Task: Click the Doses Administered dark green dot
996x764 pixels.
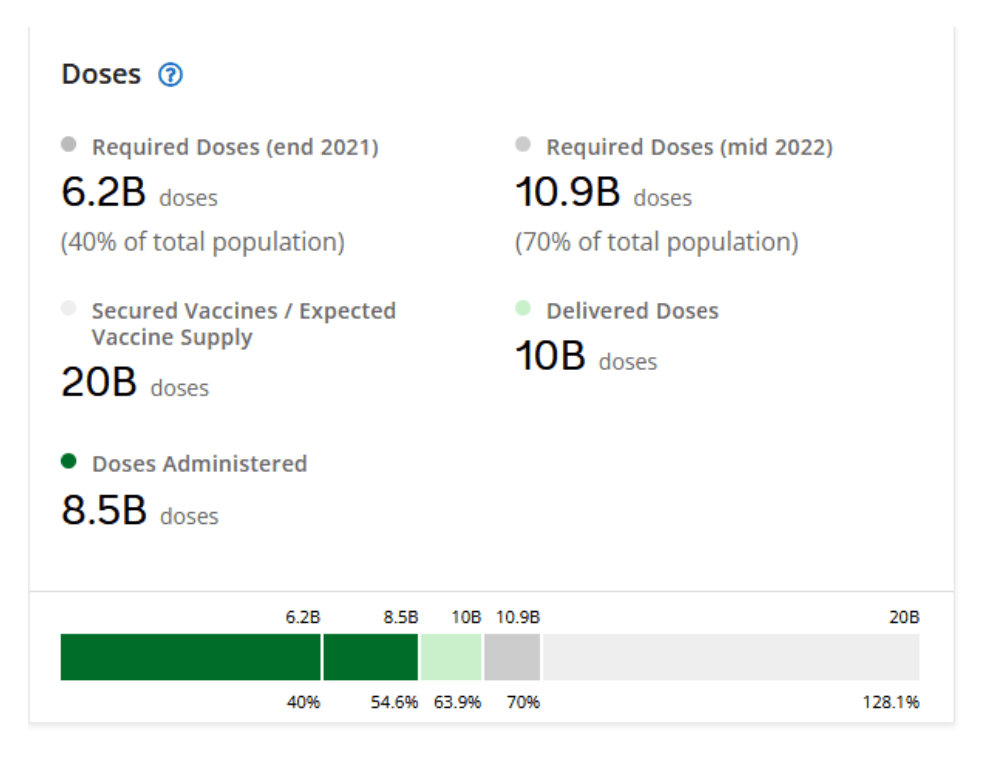Action: (x=68, y=462)
